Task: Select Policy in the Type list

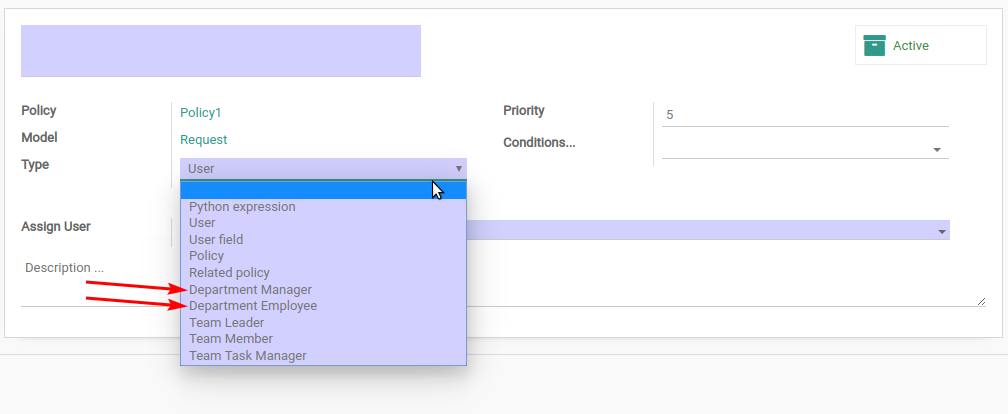Action: point(206,255)
